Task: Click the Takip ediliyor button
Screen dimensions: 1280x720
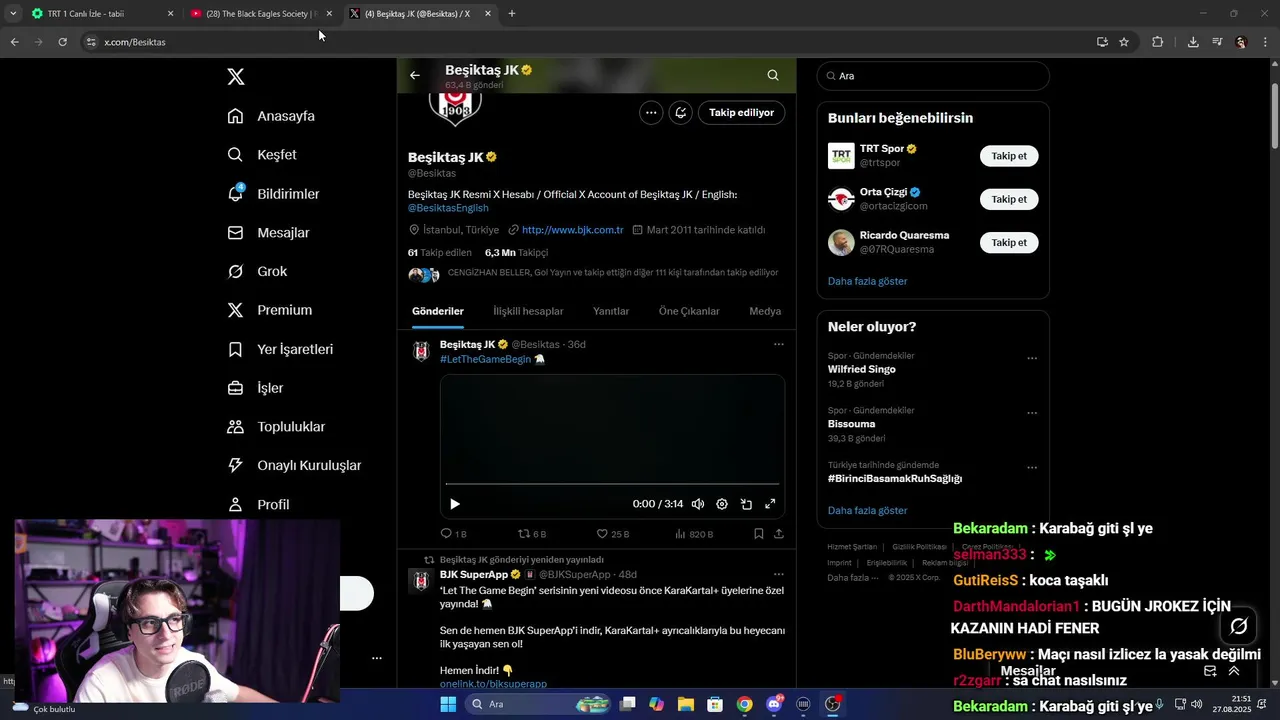Action: point(741,113)
